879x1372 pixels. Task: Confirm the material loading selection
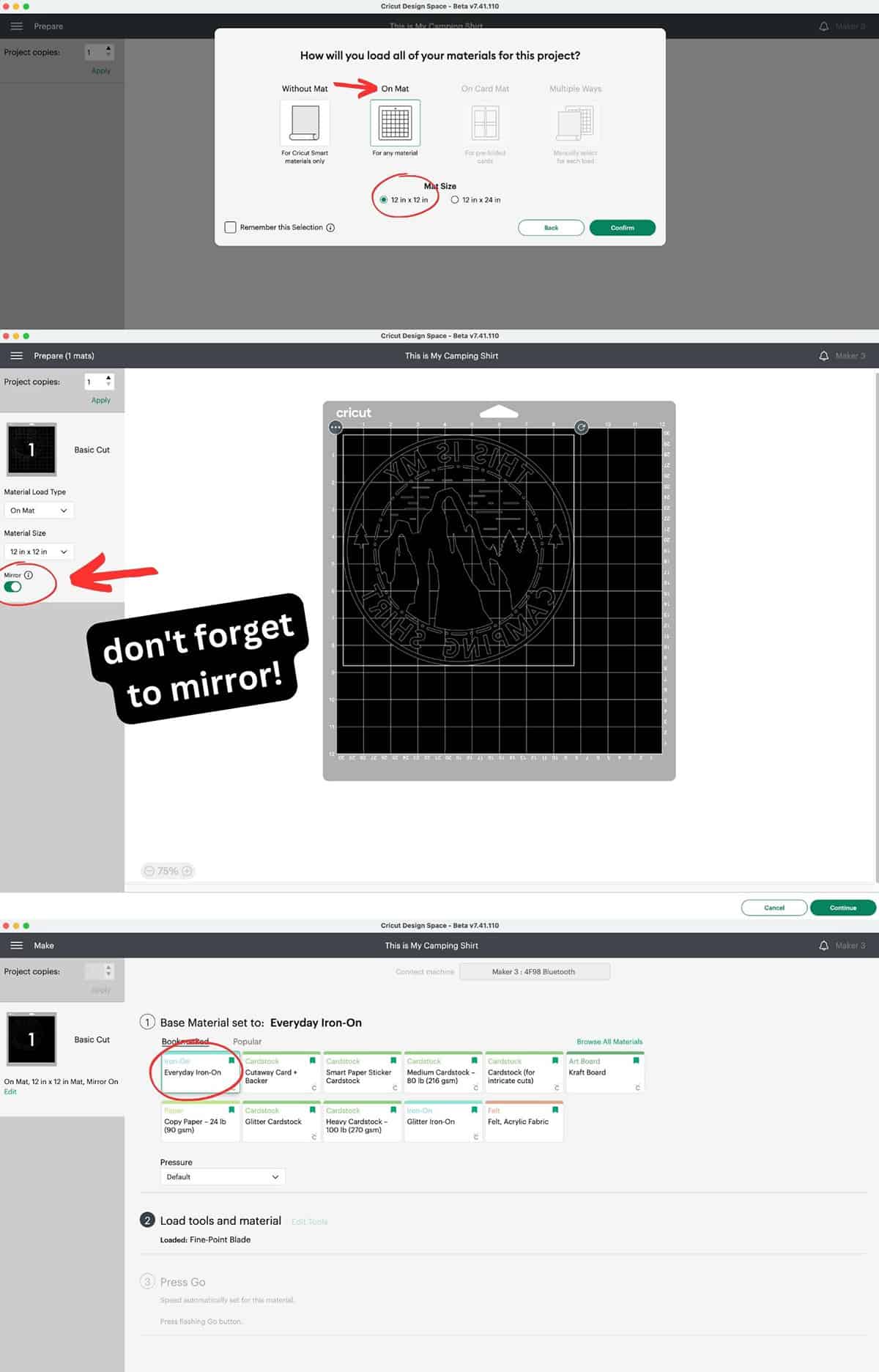[623, 228]
